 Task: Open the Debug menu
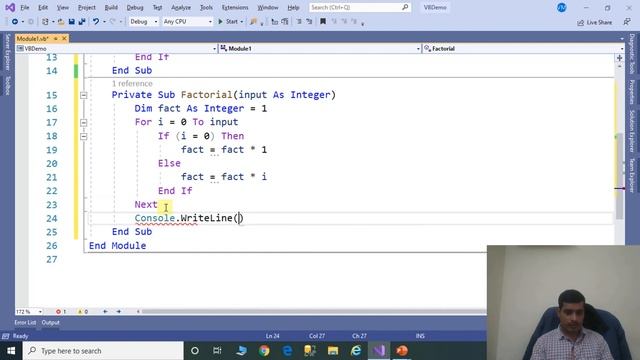pos(135,7)
